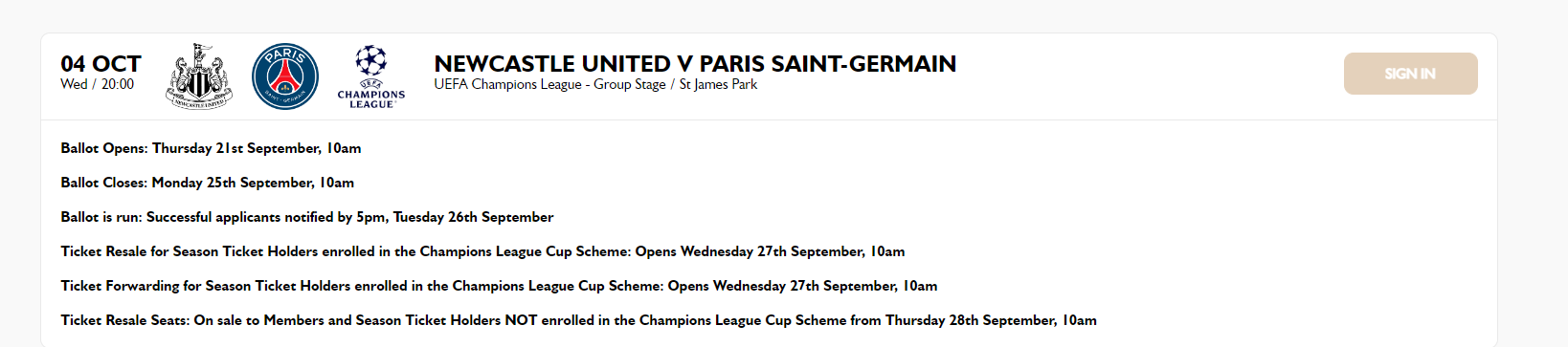Screen dimensions: 1568x347
Task: Click the Paris Saint-Germain club badge
Action: 285,76
